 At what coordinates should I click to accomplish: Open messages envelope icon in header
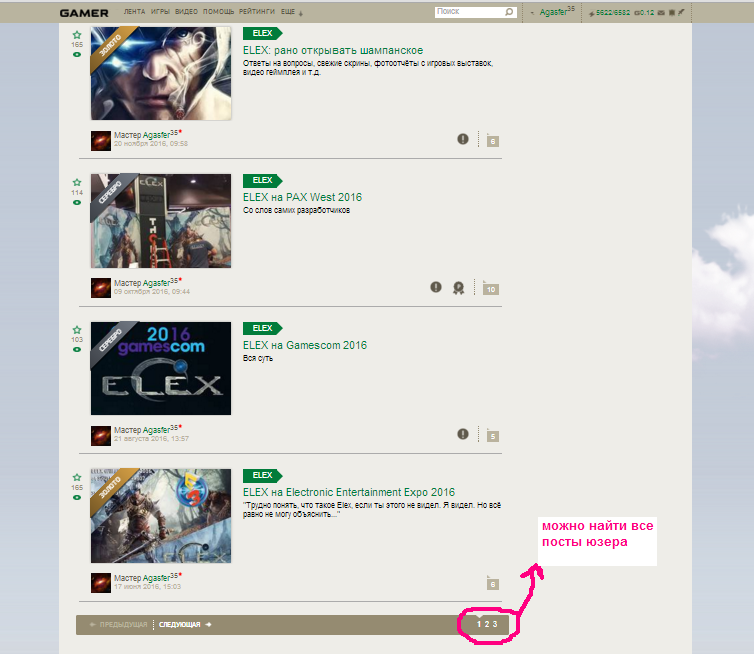click(660, 12)
